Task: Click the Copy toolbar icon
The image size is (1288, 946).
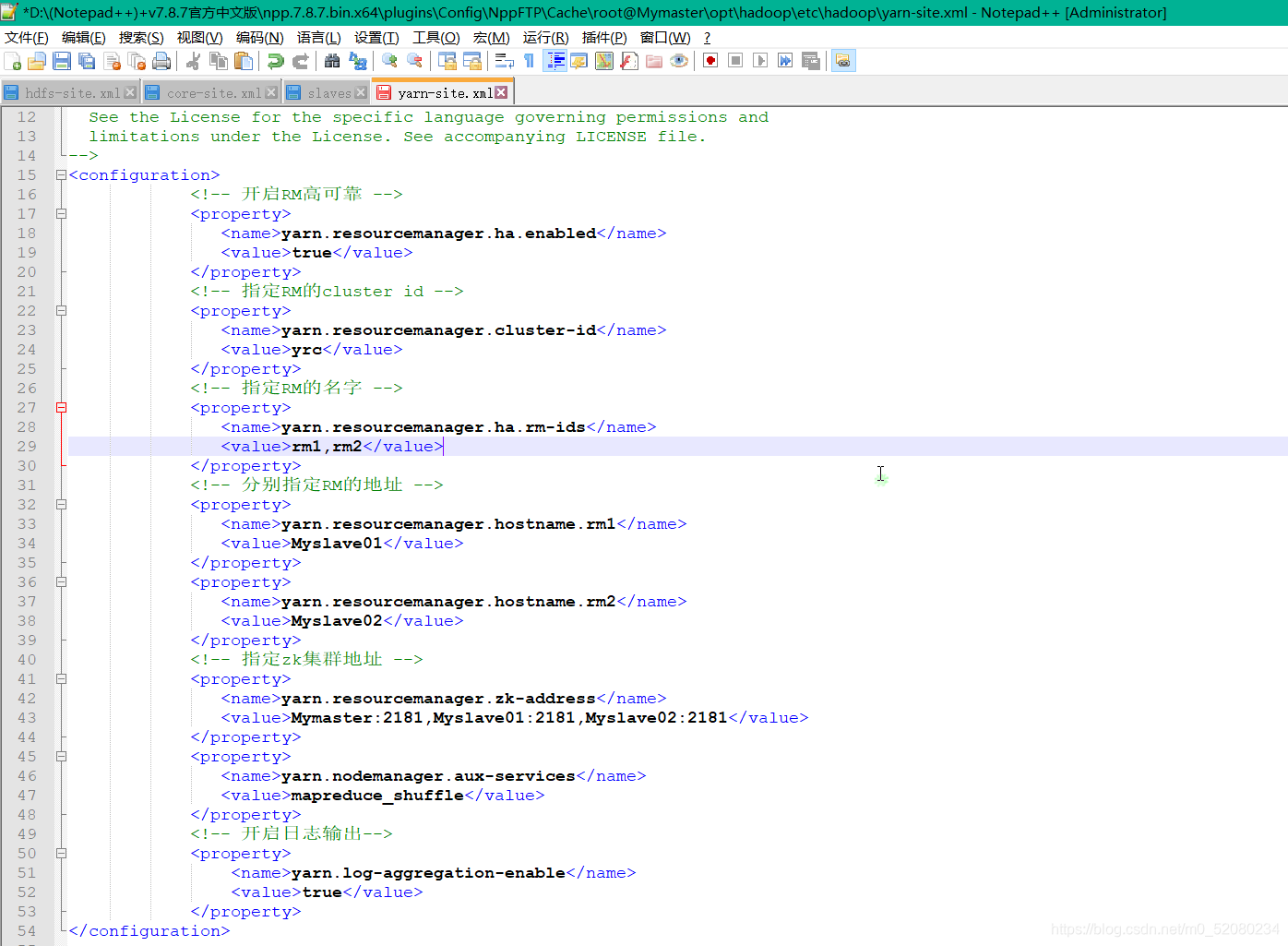Action: click(x=219, y=61)
